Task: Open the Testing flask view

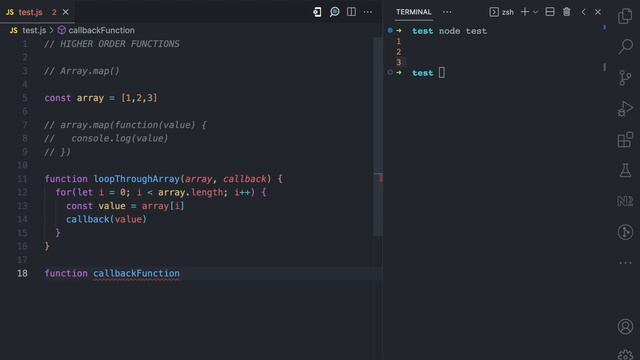Action: 625,170
